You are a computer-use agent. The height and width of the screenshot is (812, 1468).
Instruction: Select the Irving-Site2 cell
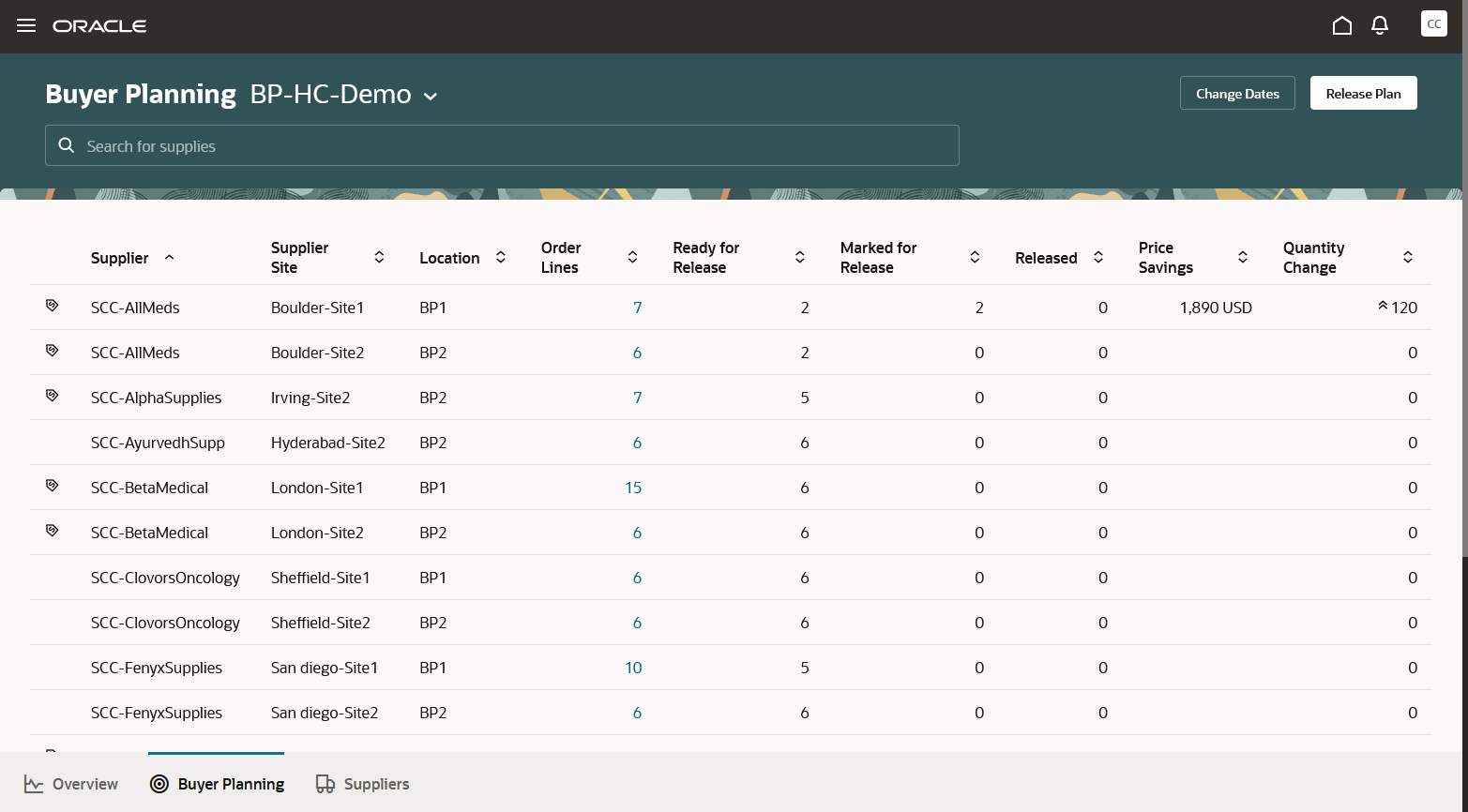310,398
